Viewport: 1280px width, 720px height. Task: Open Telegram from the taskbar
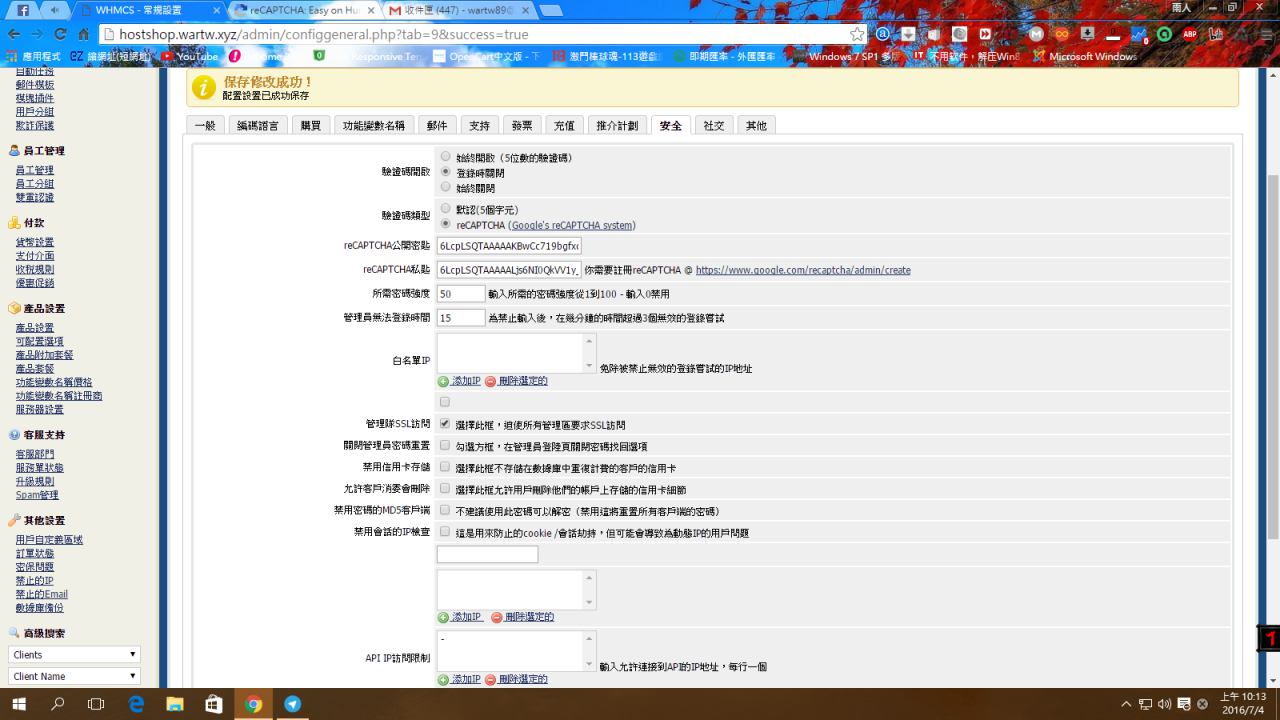click(292, 704)
